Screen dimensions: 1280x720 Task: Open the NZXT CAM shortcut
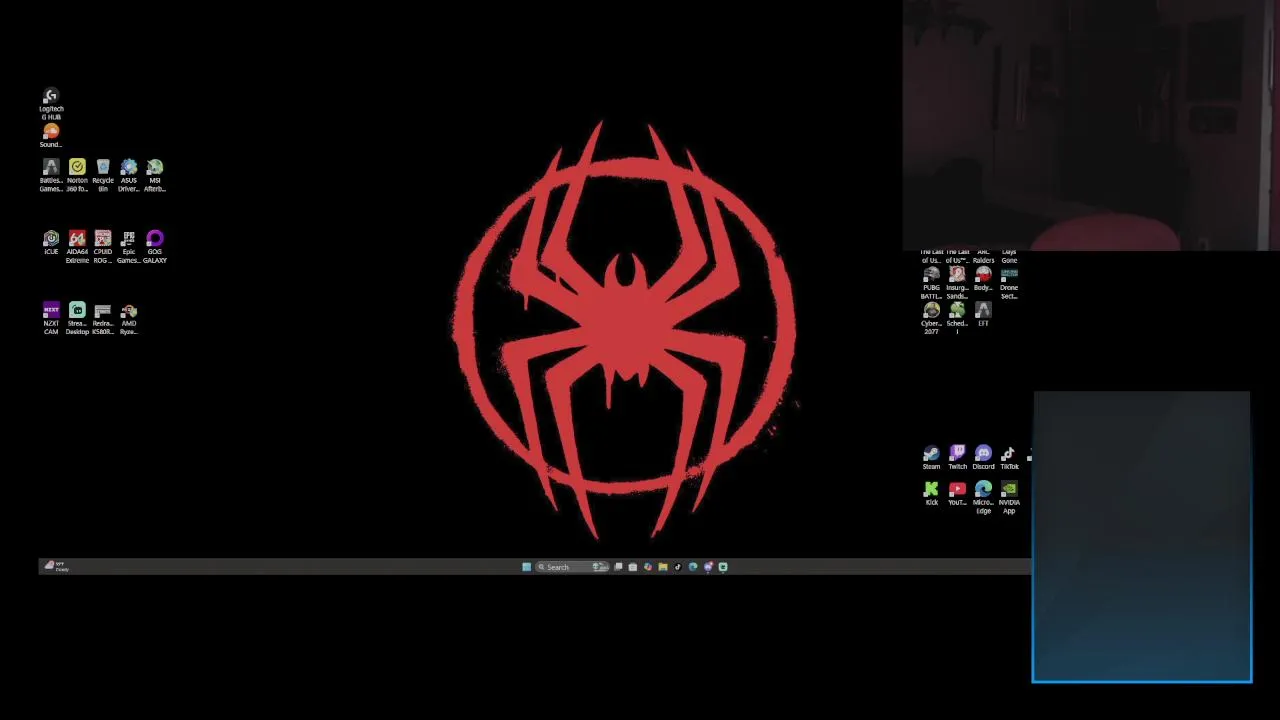coord(51,319)
